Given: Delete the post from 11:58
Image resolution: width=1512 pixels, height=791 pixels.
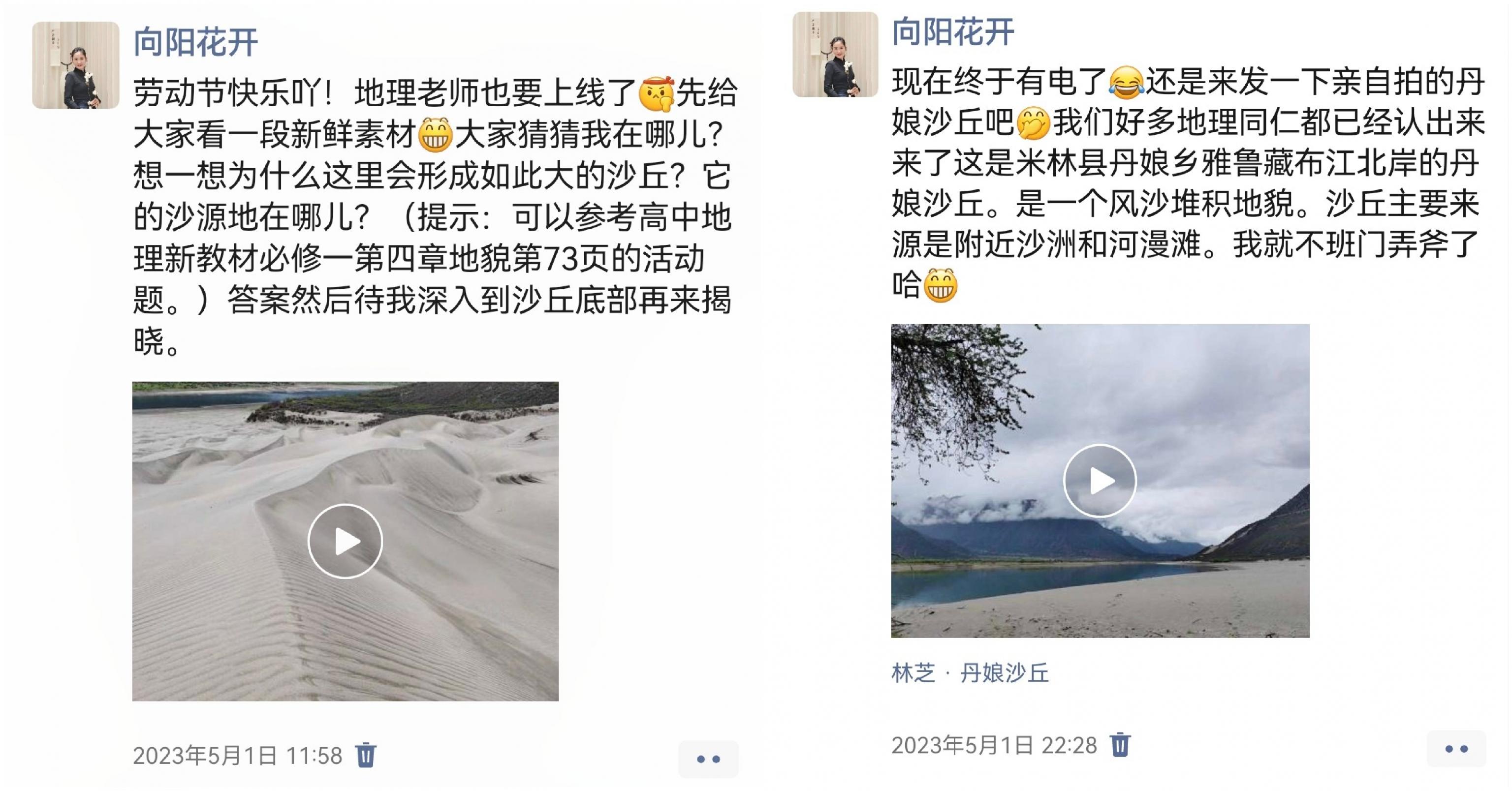Looking at the screenshot, I should point(366,755).
